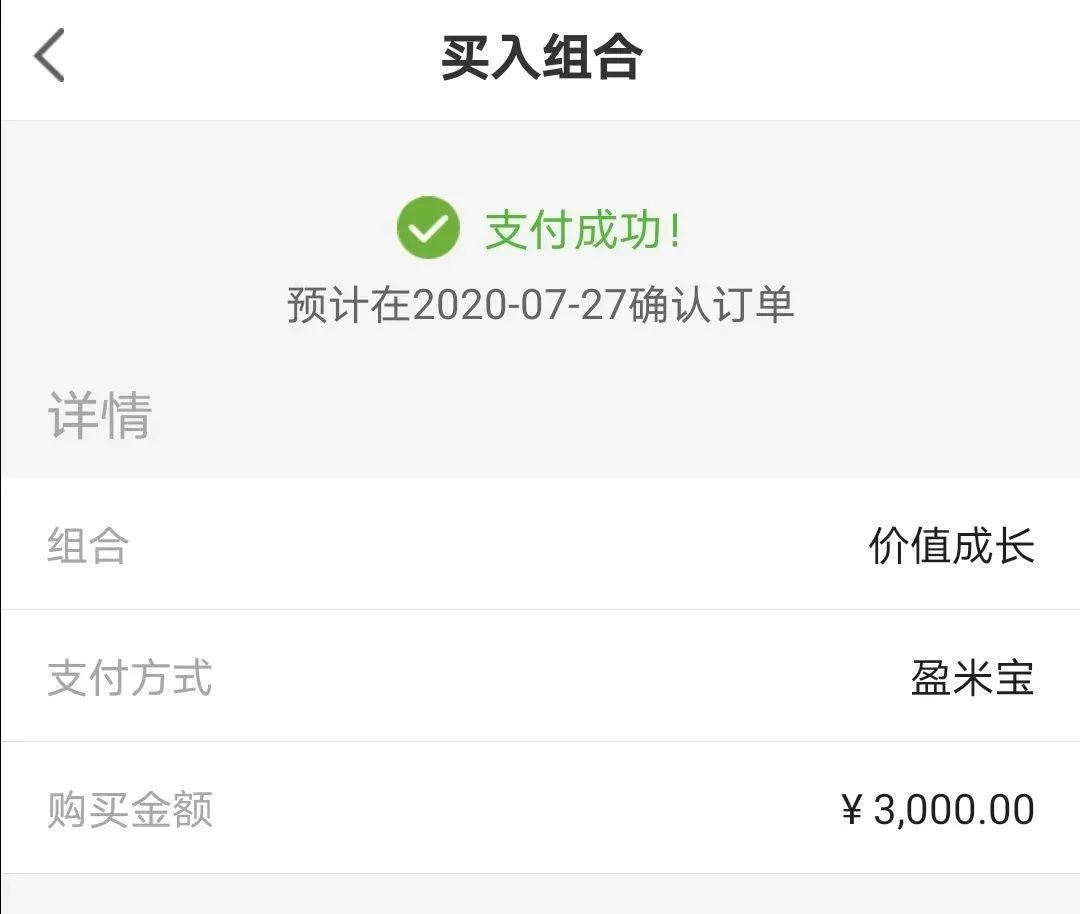Click the blank space between 支付方式 and 盈米宝

(x=560, y=678)
